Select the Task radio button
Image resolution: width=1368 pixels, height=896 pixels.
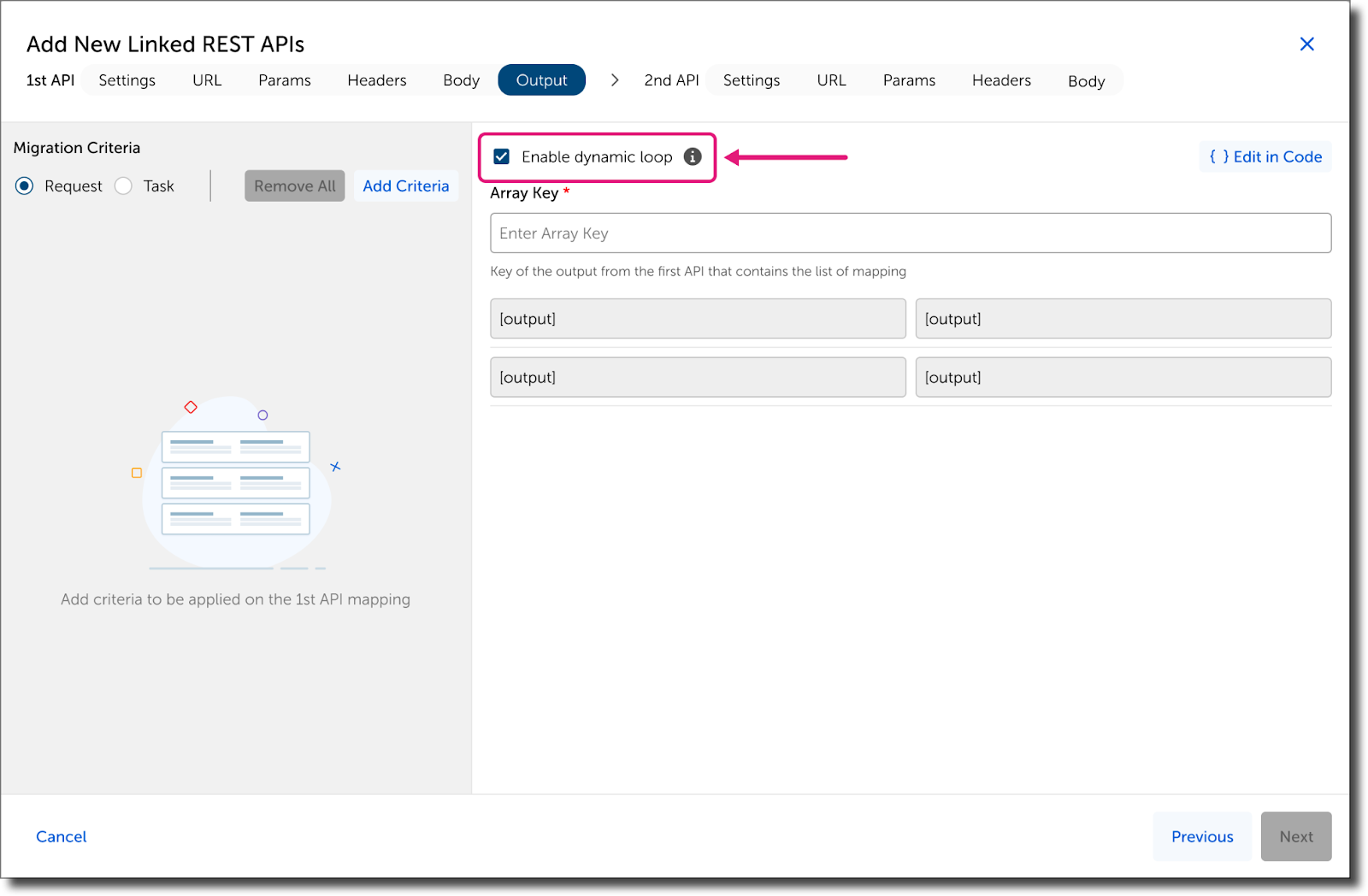pos(123,186)
